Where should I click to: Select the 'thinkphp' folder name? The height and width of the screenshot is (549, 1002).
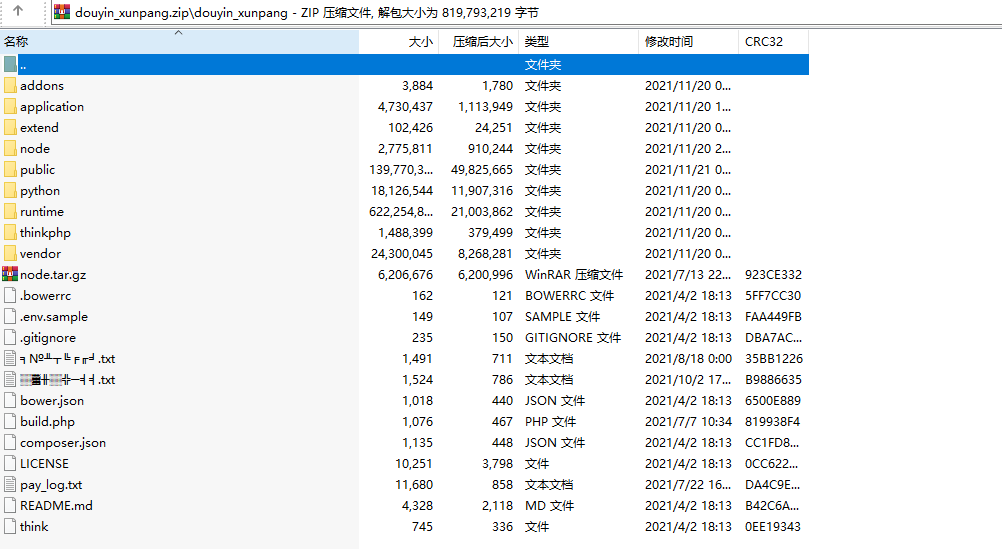click(x=45, y=233)
